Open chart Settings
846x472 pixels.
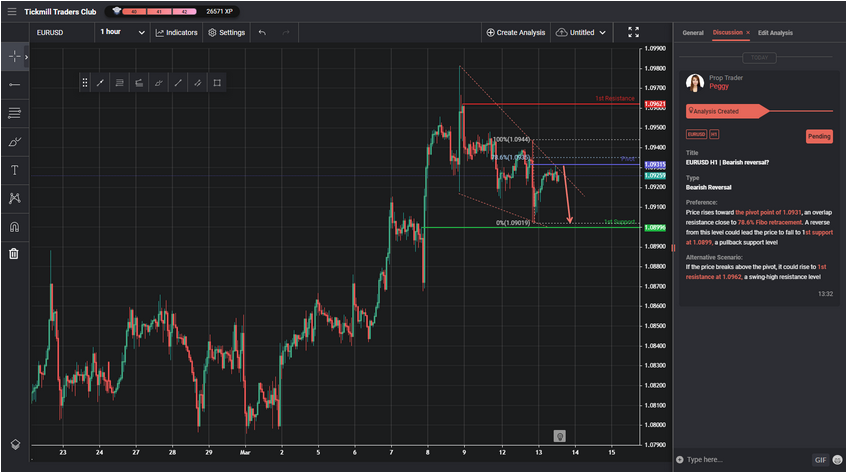click(x=227, y=32)
